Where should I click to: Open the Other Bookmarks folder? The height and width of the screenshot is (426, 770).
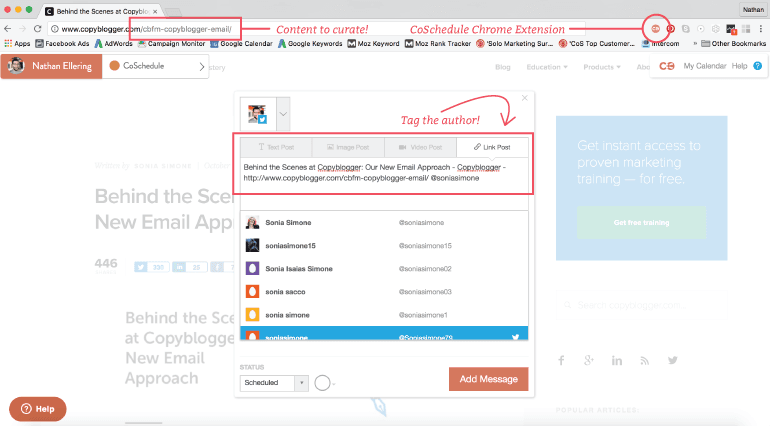pyautogui.click(x=734, y=44)
